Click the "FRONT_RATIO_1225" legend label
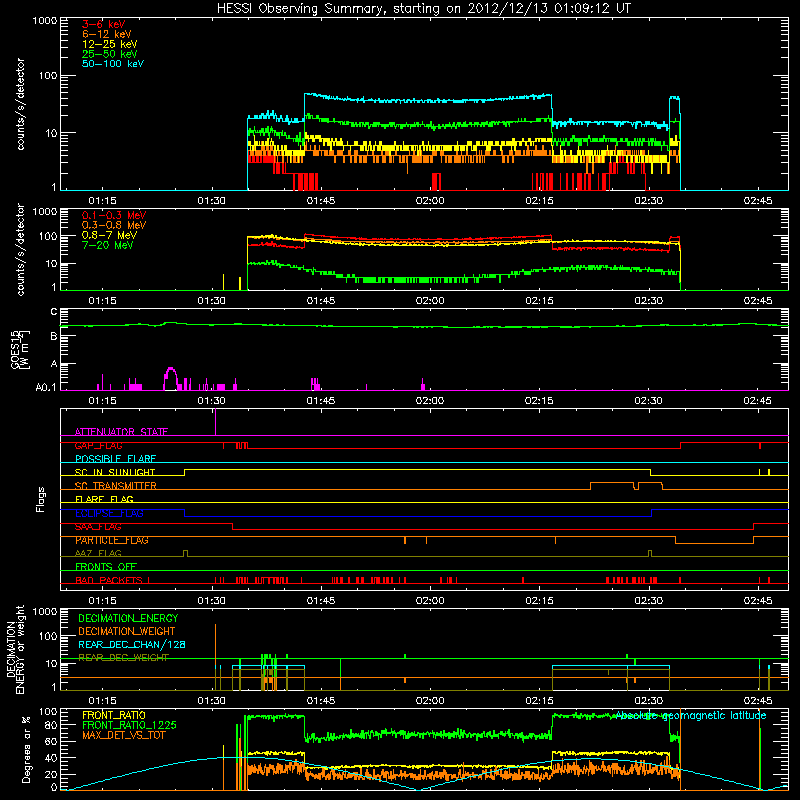The width and height of the screenshot is (800, 800). click(x=129, y=725)
